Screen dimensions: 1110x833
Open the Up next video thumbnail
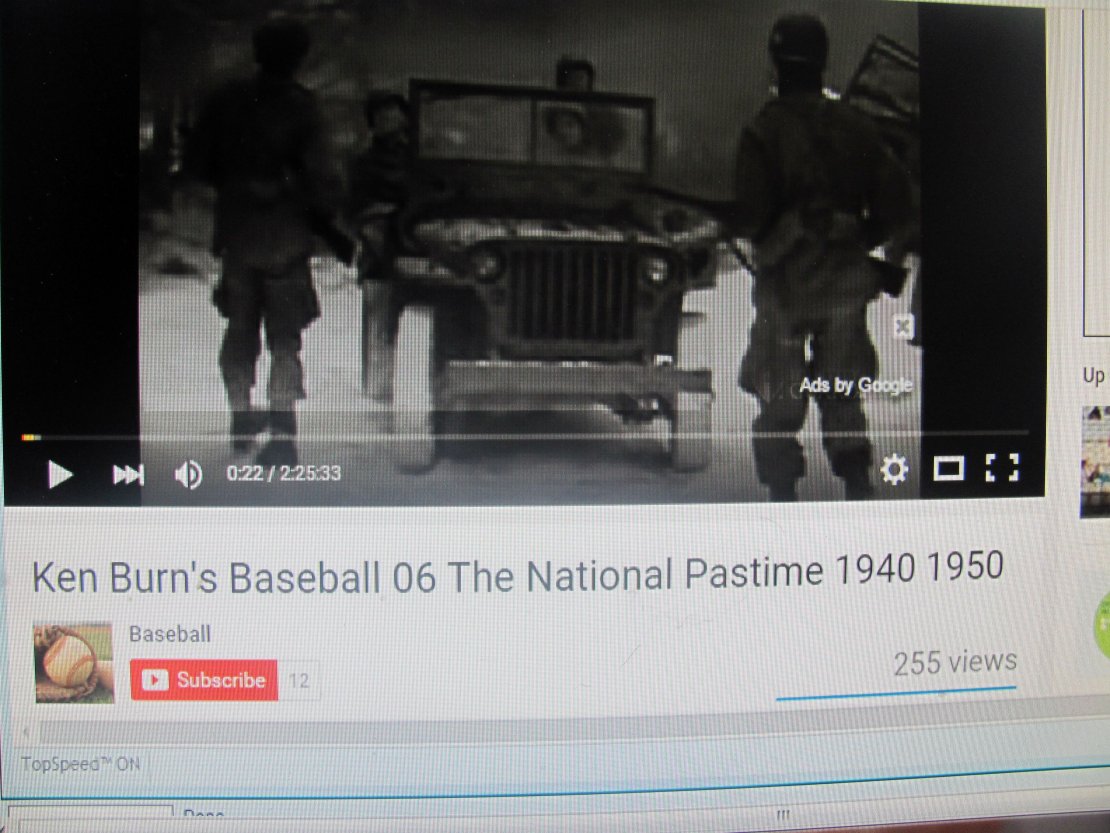(1096, 461)
